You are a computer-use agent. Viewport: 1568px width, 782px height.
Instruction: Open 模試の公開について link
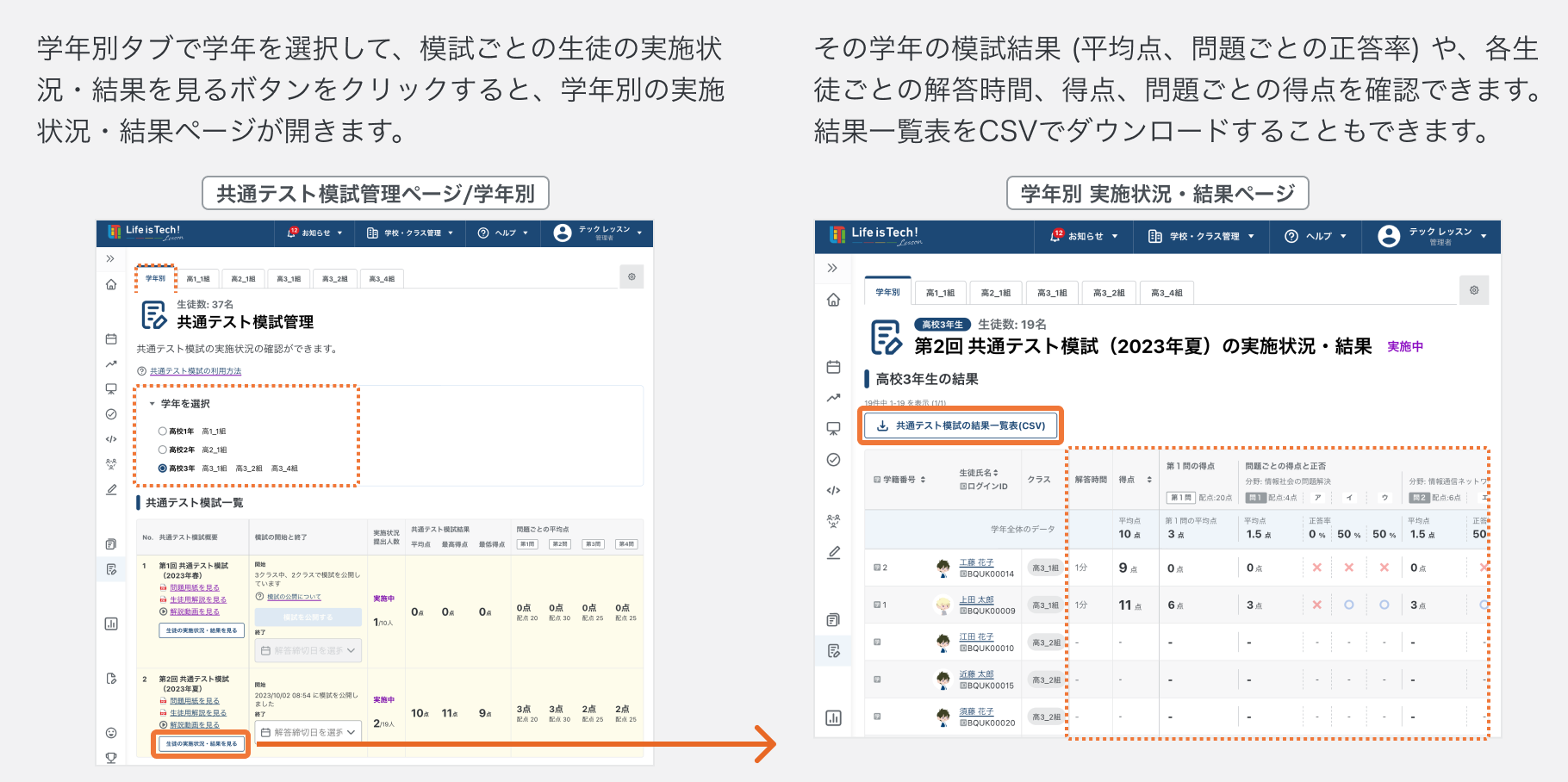click(x=294, y=597)
